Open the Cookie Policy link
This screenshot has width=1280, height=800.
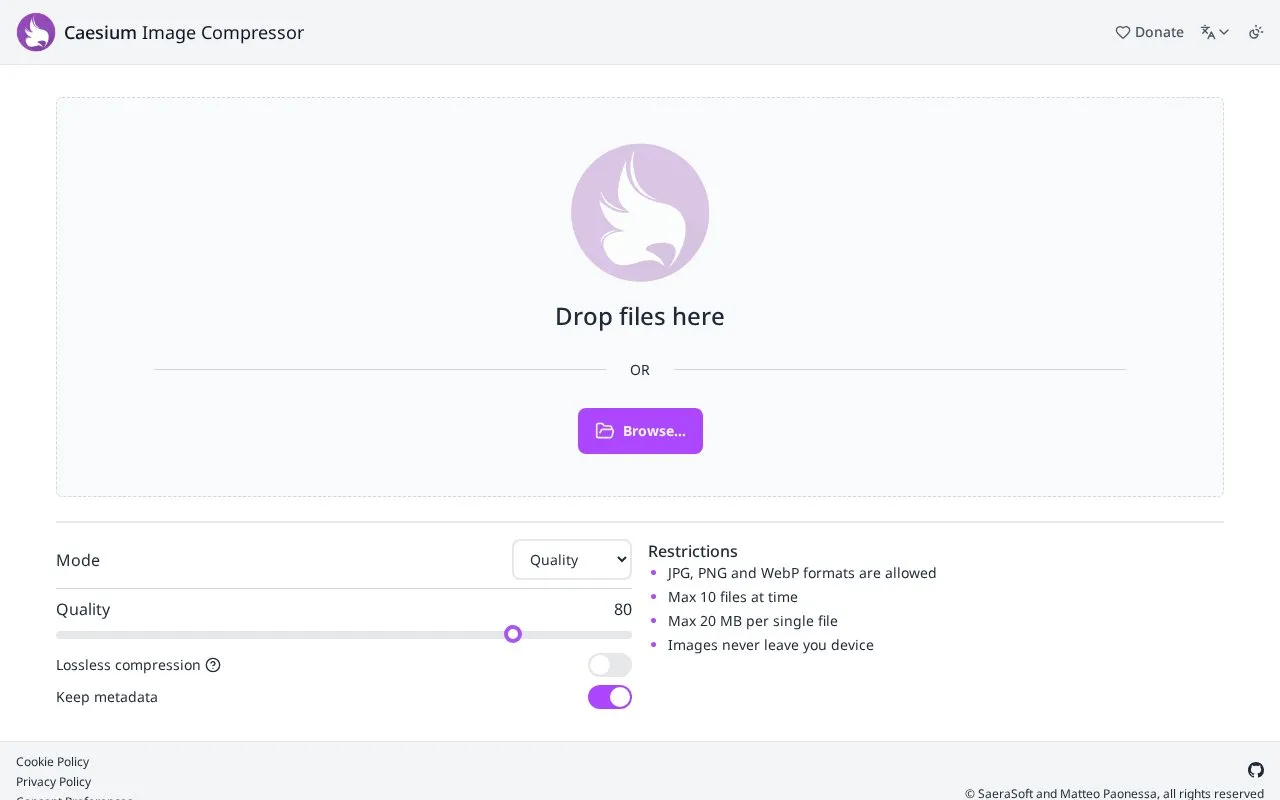[x=53, y=762]
